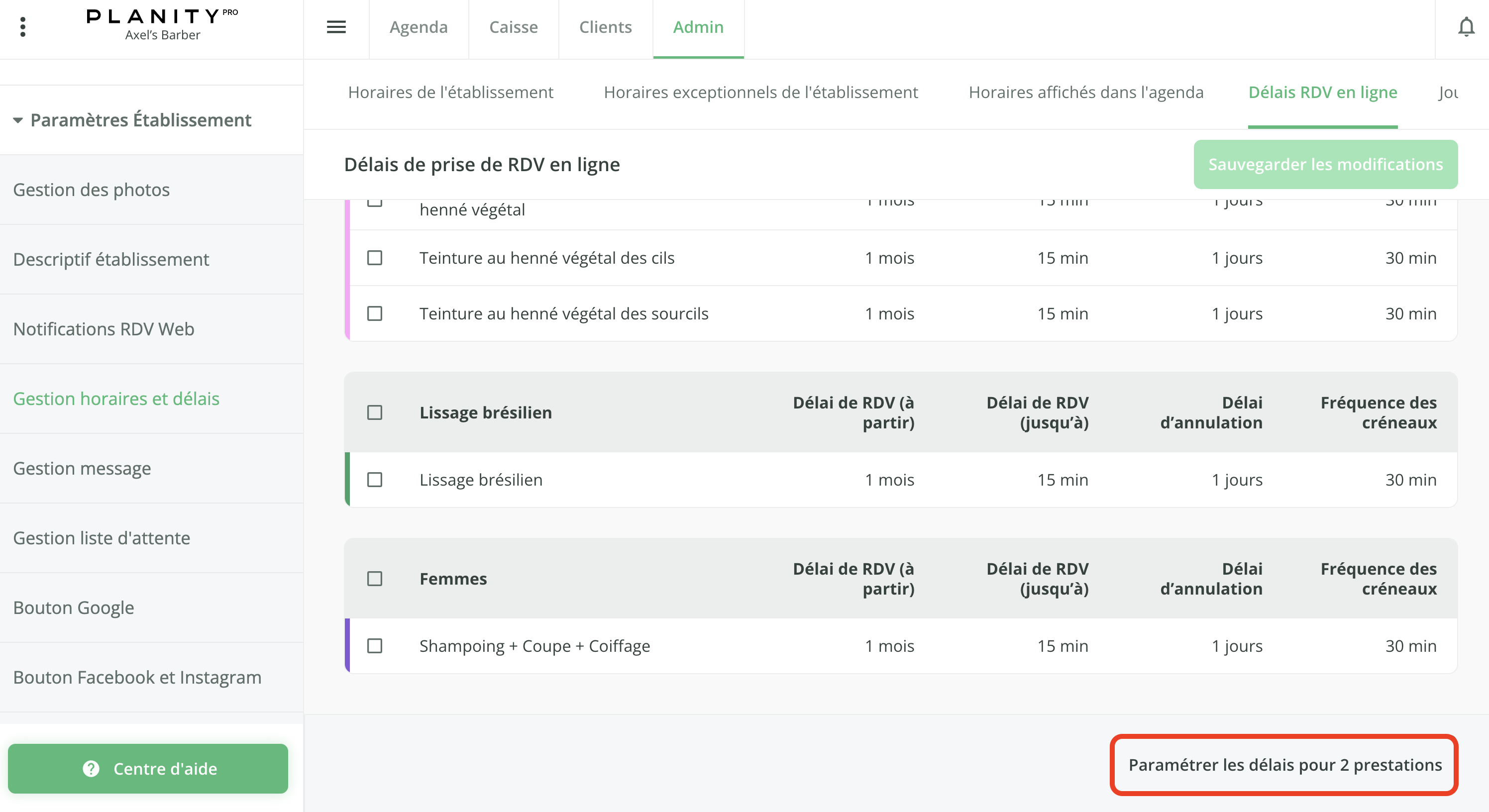Click Paramétrer les délais pour 2 prestations

(1284, 764)
